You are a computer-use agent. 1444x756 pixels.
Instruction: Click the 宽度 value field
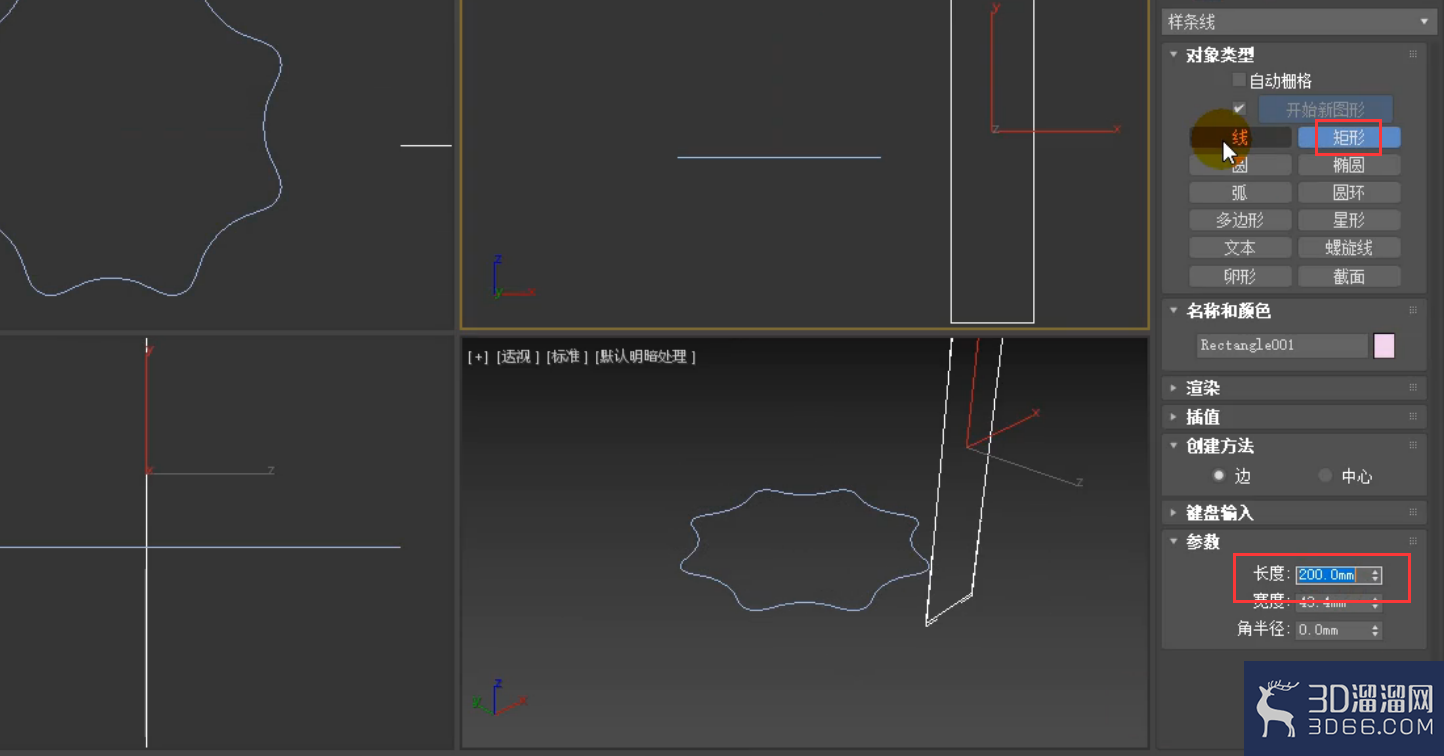(x=1331, y=603)
